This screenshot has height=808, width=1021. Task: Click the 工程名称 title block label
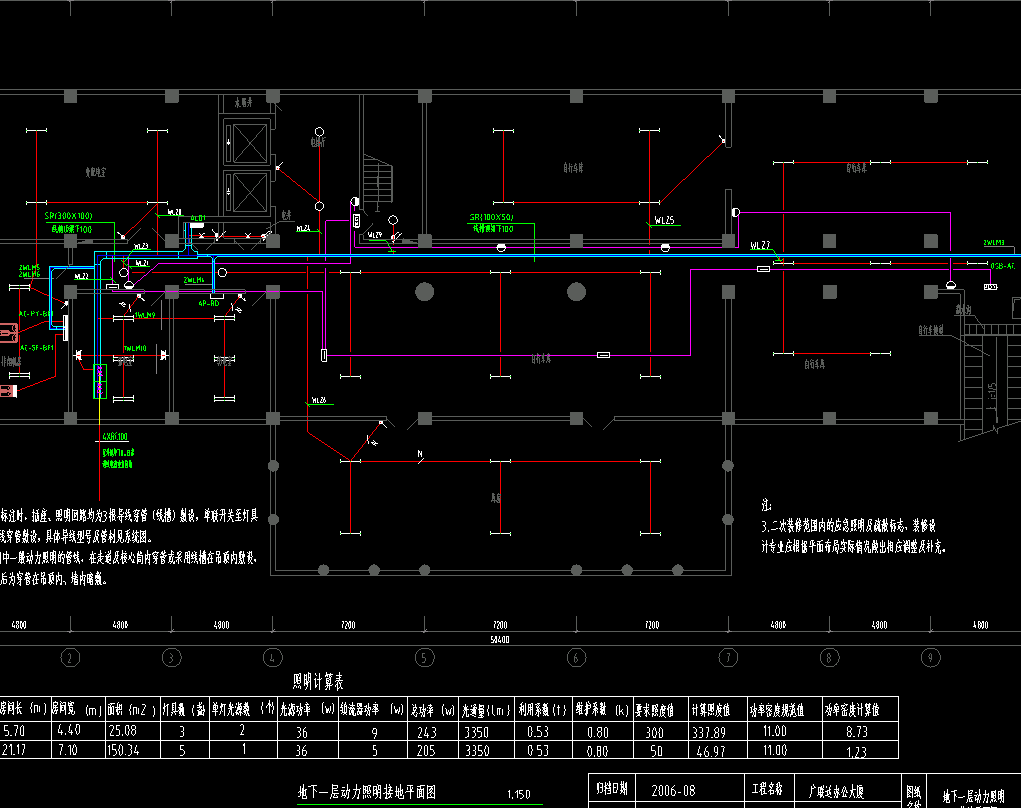tap(768, 789)
